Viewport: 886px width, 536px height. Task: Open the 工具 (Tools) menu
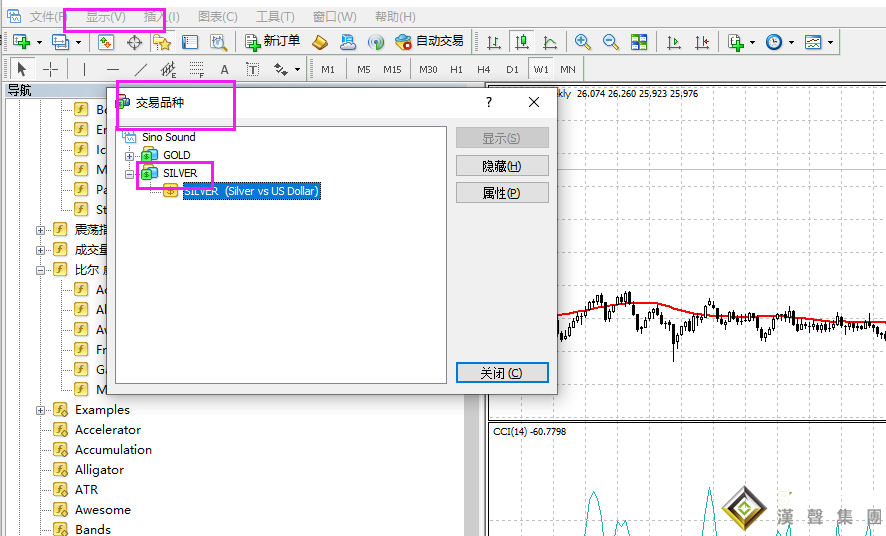275,17
